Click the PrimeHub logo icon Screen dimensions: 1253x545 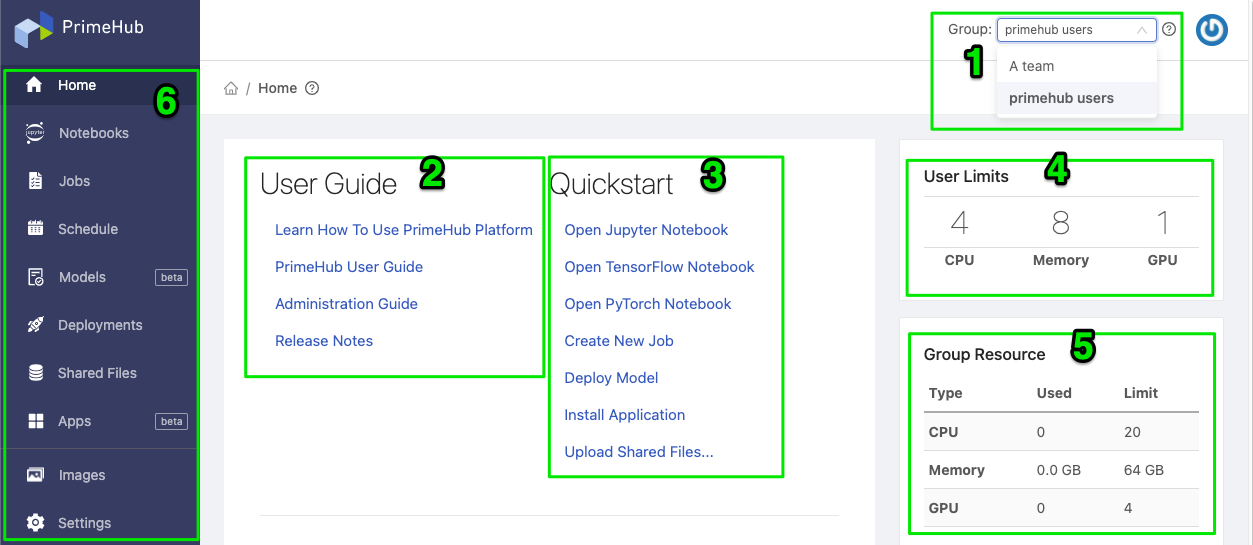pyautogui.click(x=33, y=29)
